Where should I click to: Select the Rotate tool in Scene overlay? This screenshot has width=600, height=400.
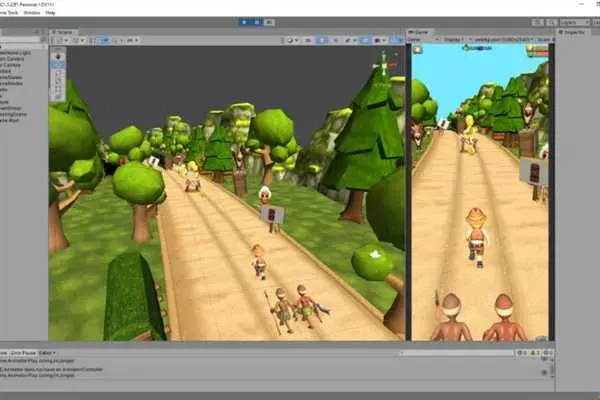[58, 73]
